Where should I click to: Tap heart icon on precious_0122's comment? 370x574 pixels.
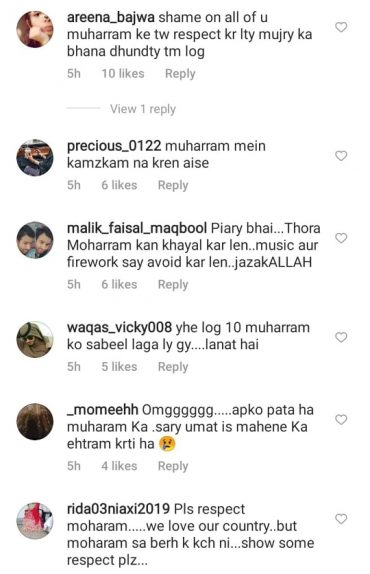341,156
